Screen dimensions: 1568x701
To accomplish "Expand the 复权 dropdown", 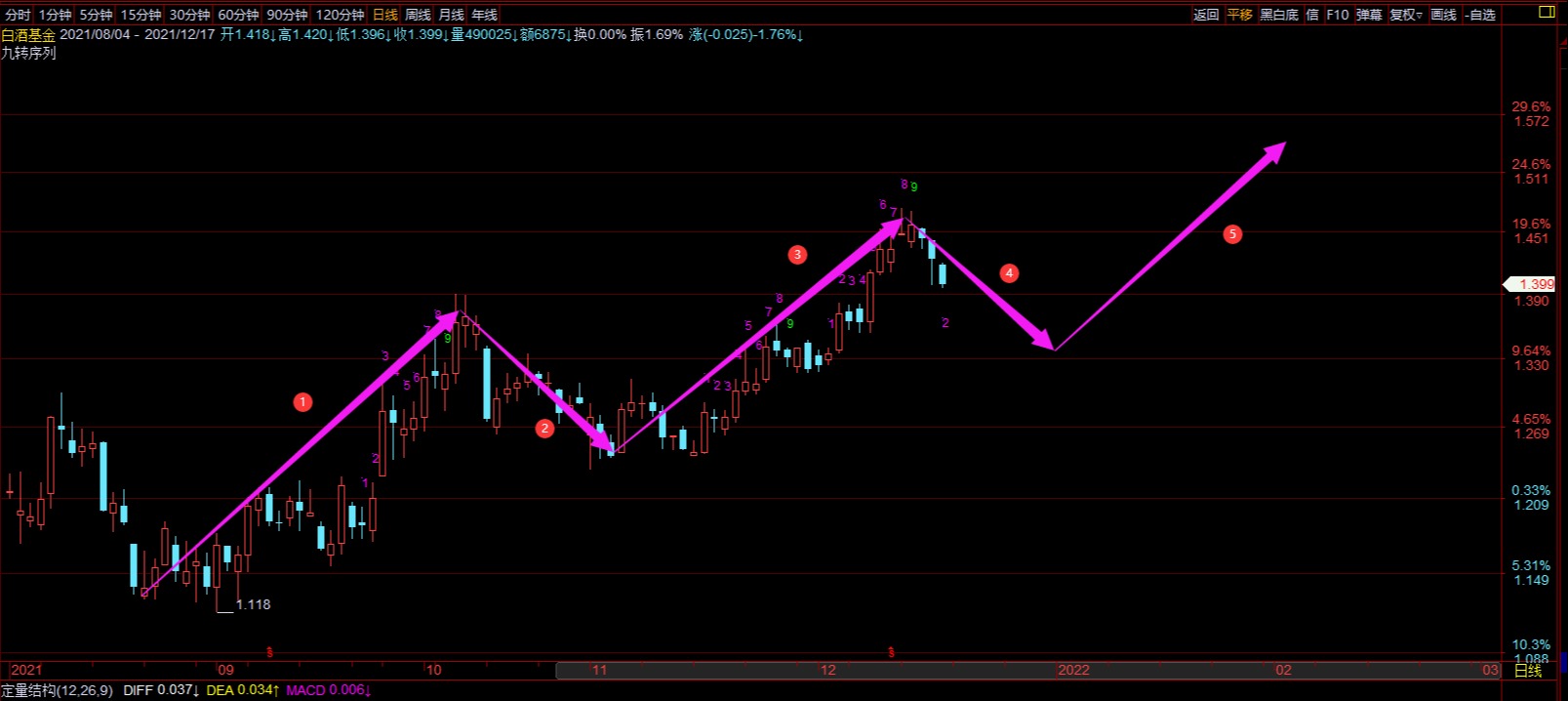I will coord(1406,15).
